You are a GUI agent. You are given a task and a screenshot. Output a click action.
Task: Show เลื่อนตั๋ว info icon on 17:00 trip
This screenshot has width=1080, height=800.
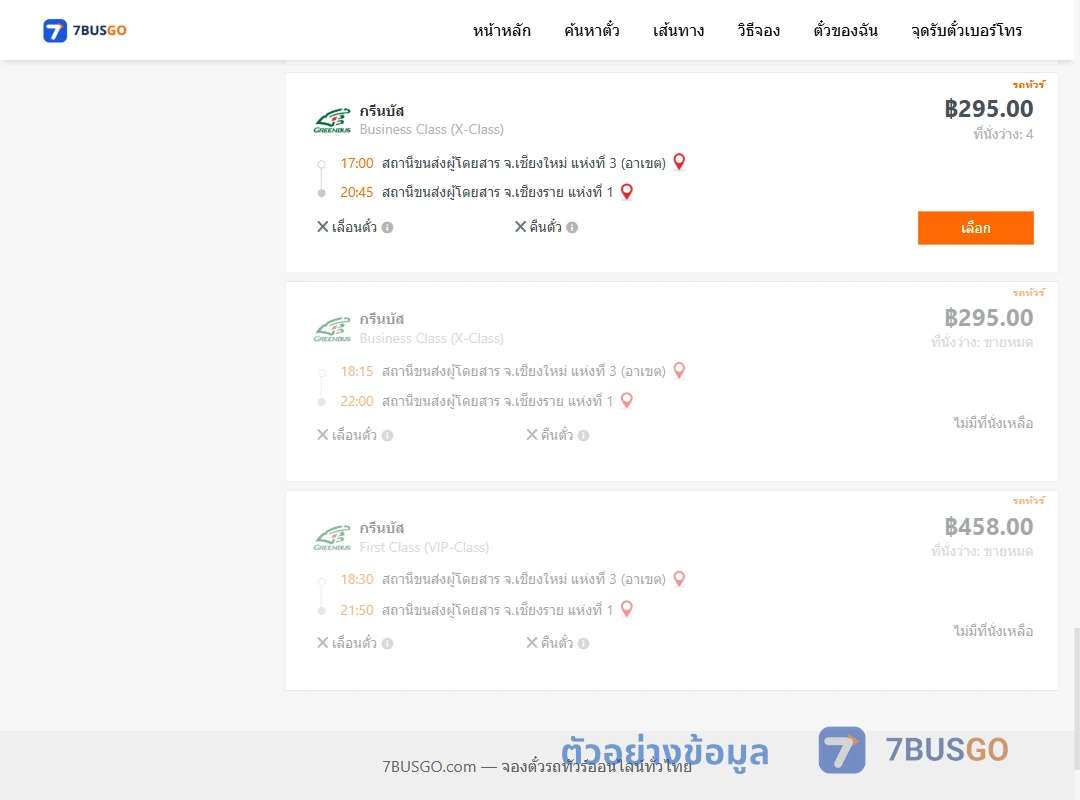[x=387, y=227]
